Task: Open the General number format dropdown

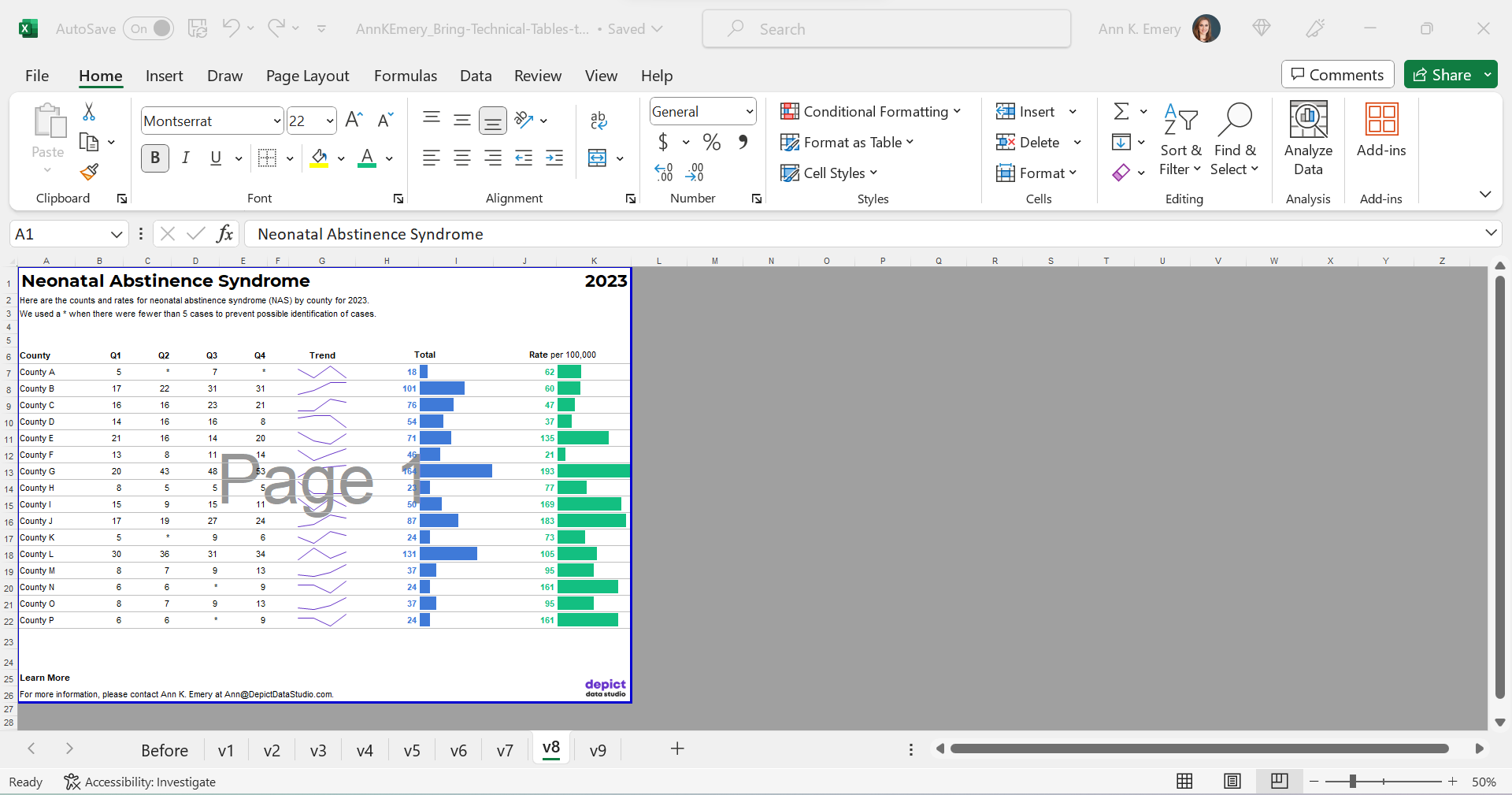Action: tap(750, 111)
